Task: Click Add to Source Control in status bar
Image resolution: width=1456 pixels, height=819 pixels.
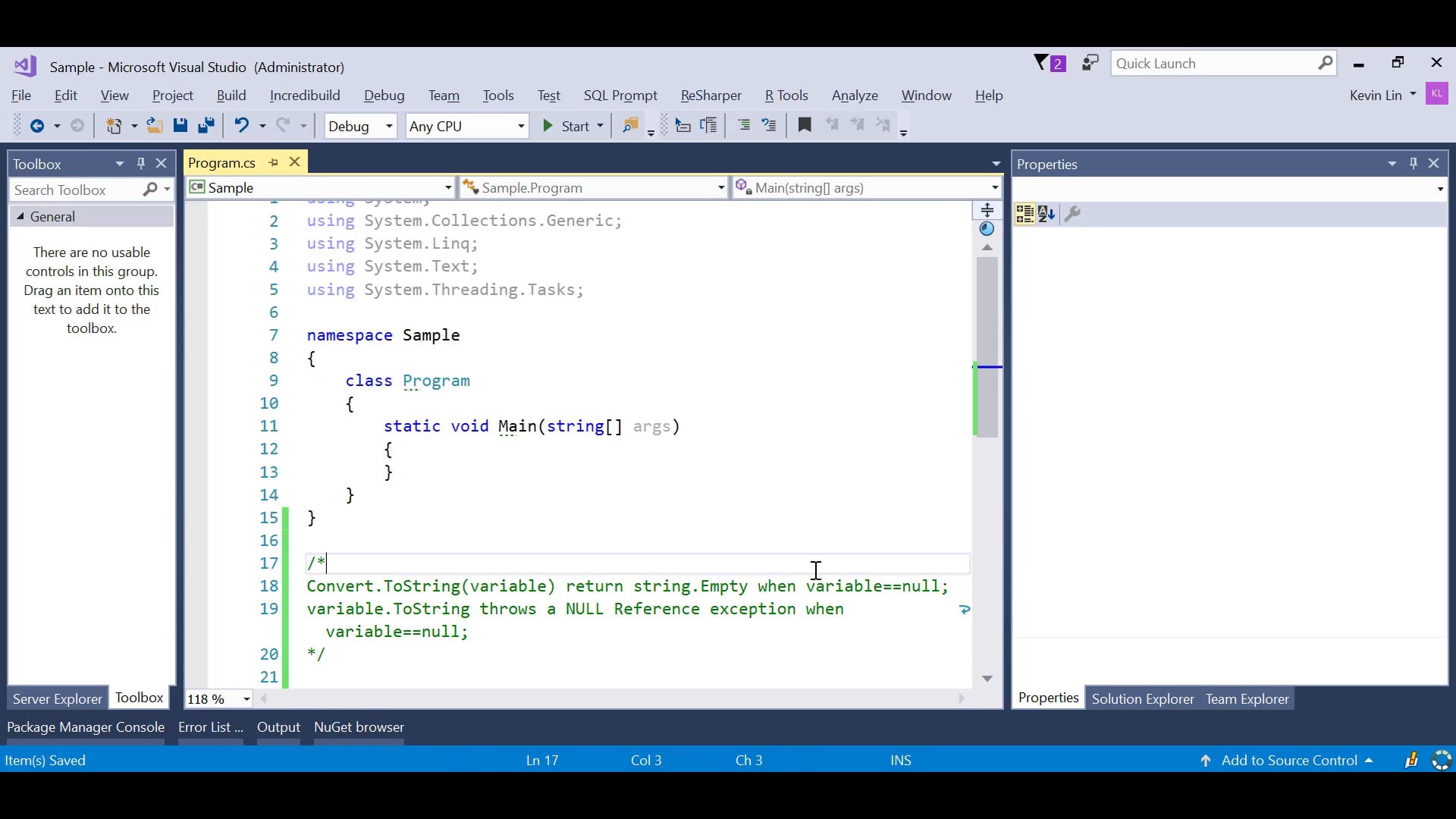Action: [x=1289, y=760]
